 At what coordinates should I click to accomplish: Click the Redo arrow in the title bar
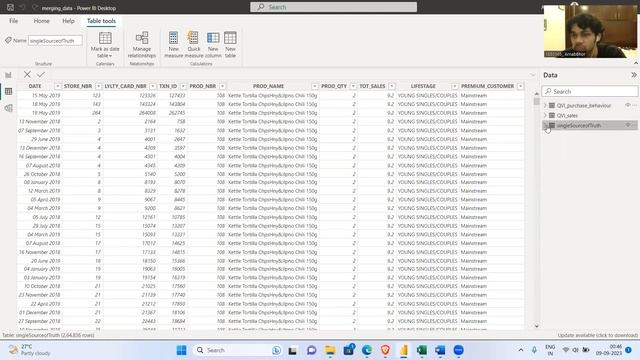(x=35, y=7)
